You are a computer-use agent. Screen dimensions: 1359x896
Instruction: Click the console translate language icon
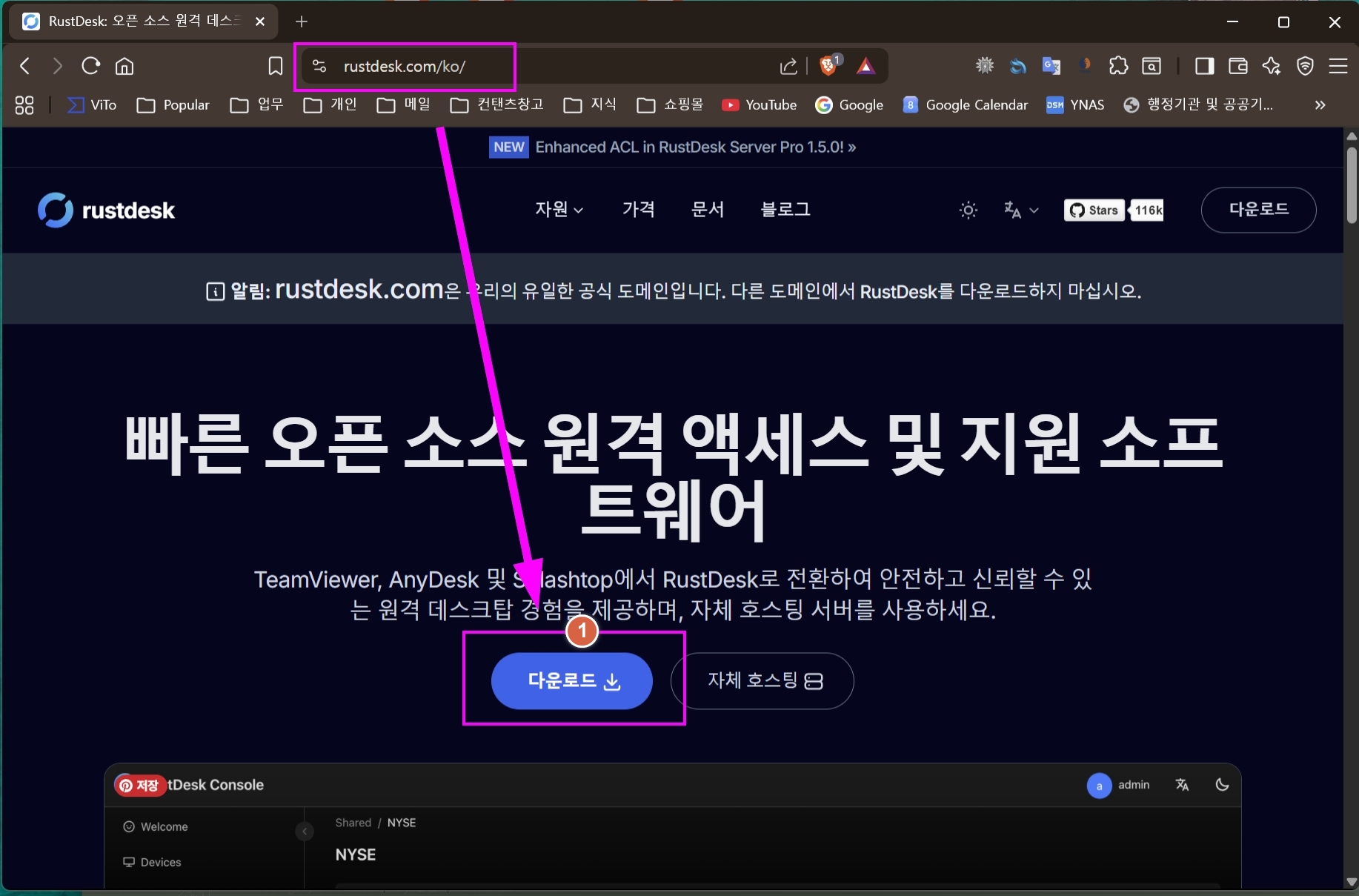(x=1183, y=785)
